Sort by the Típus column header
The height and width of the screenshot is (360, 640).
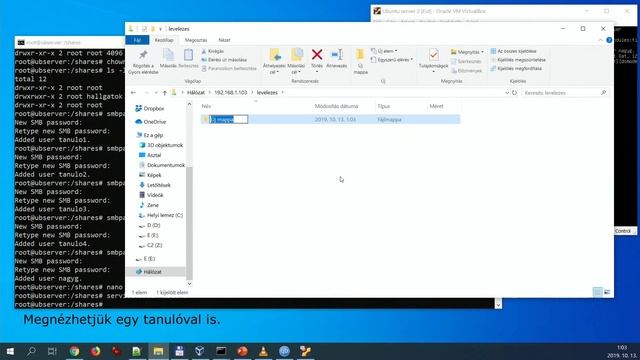point(384,106)
